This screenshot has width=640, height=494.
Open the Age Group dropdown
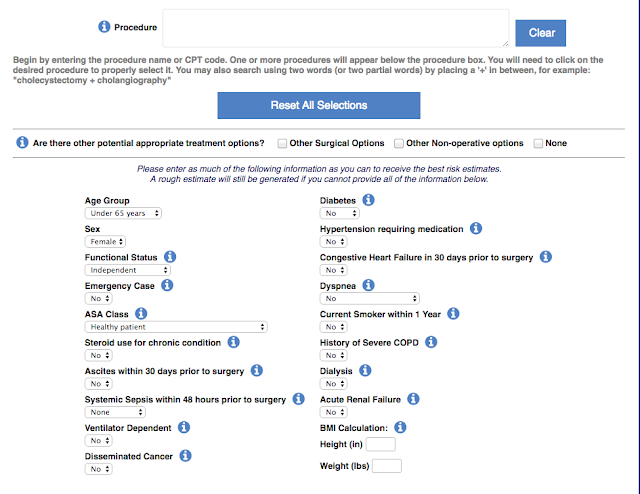124,214
